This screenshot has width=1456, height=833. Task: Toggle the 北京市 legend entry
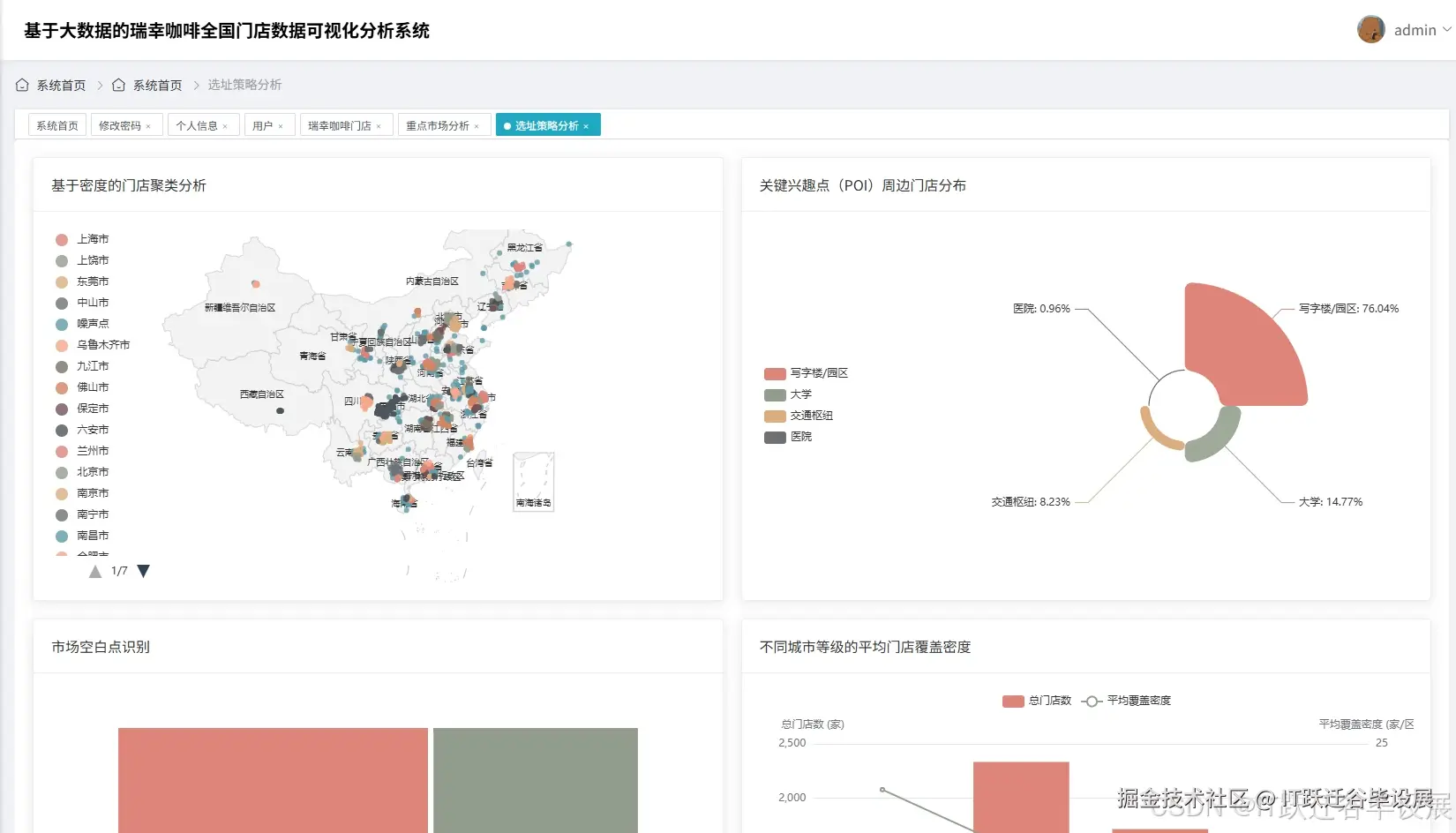coord(82,472)
